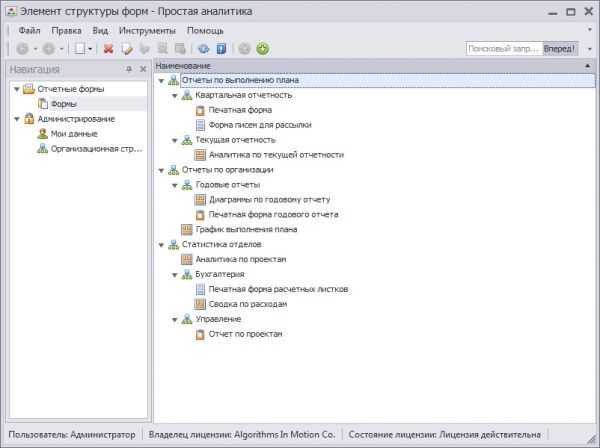Collapse Администрирование in navigation panel

(x=16, y=118)
